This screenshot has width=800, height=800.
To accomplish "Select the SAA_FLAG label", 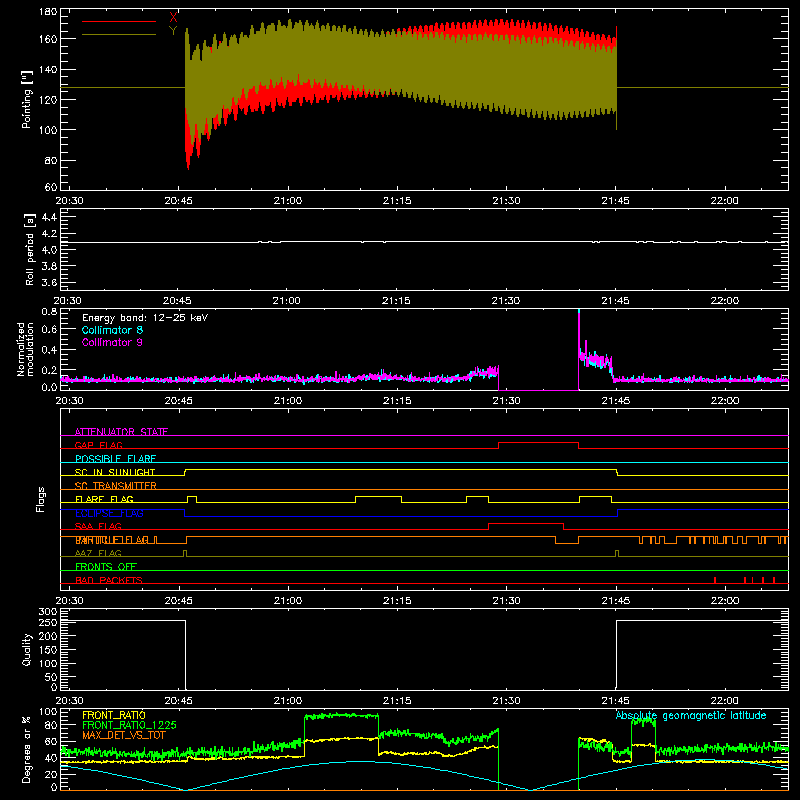I will coord(98,526).
